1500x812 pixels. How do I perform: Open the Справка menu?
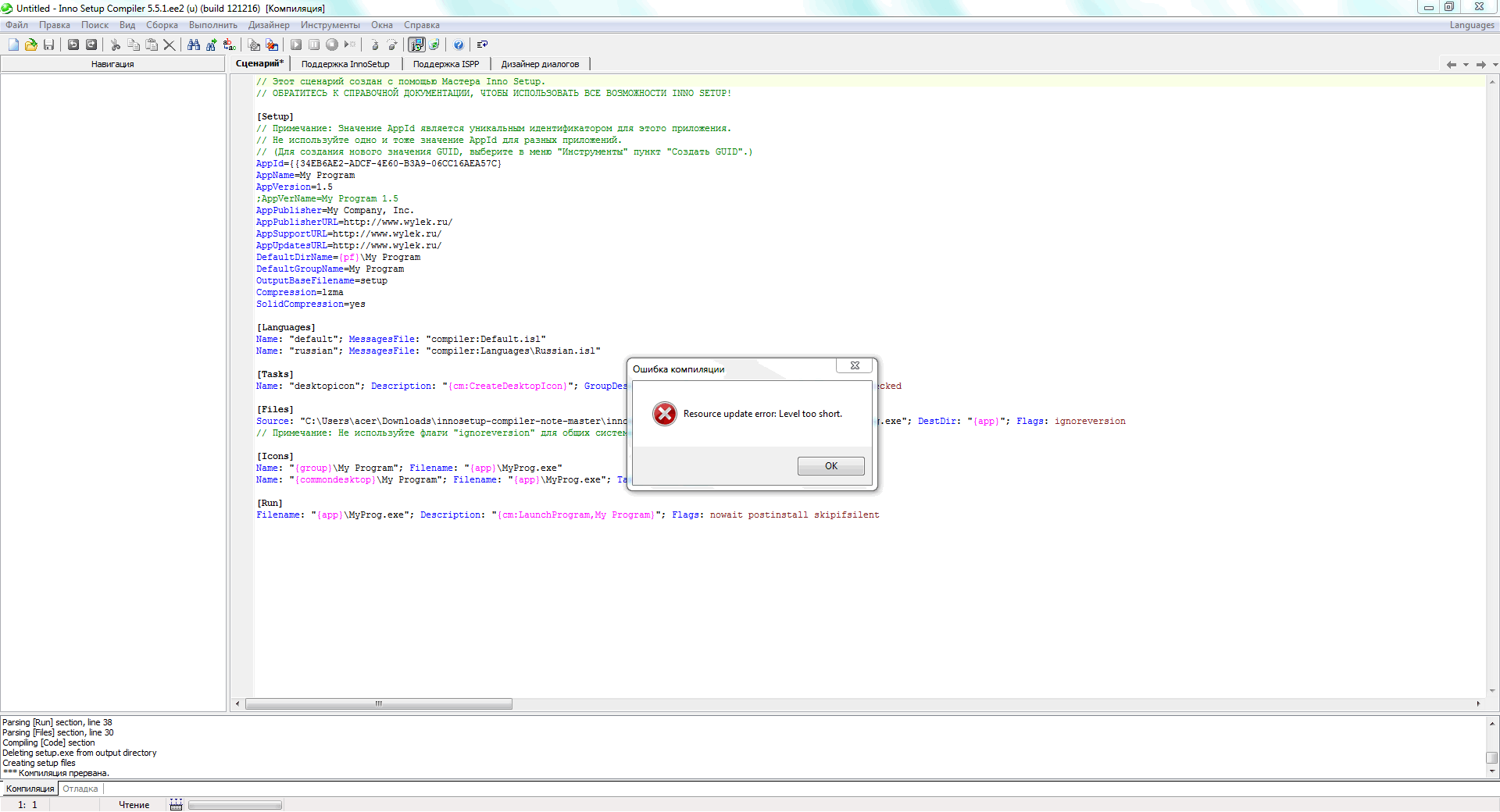(x=422, y=25)
